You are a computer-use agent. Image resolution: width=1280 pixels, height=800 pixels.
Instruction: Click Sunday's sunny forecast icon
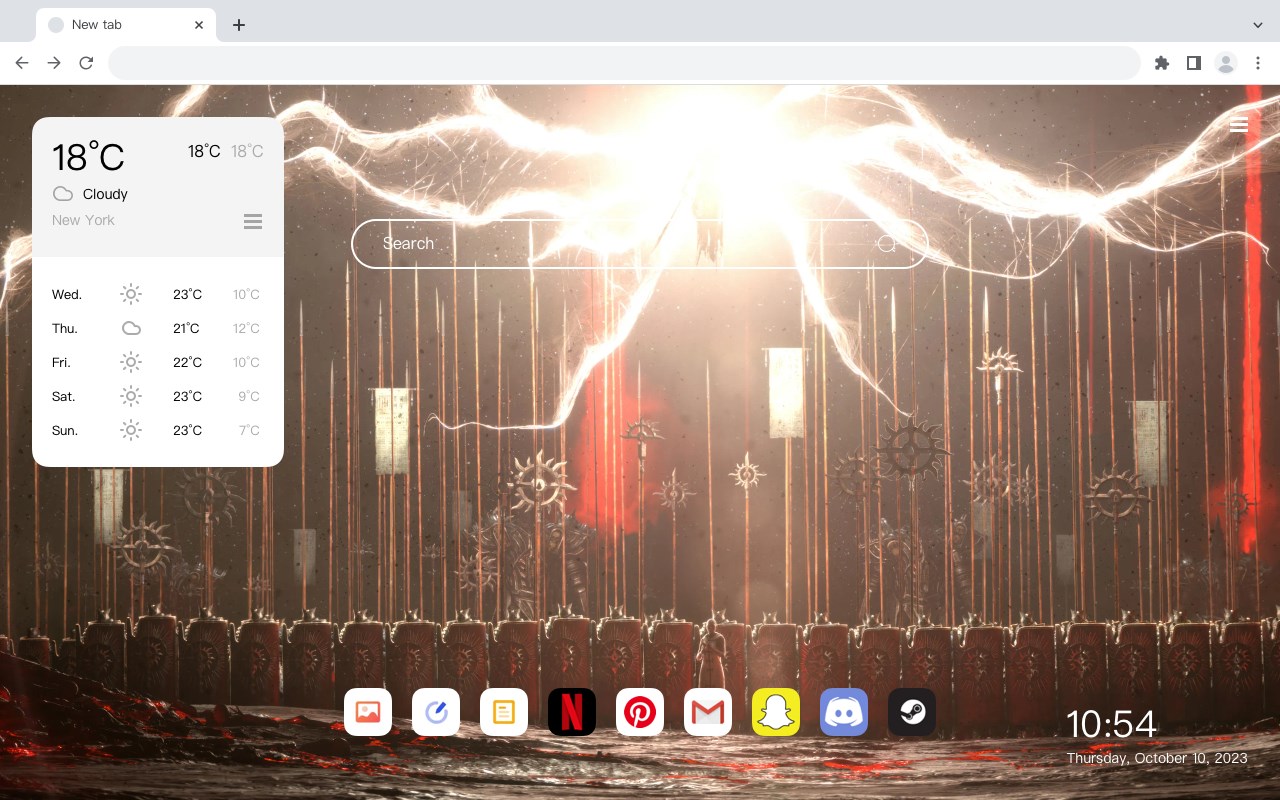[x=131, y=430]
